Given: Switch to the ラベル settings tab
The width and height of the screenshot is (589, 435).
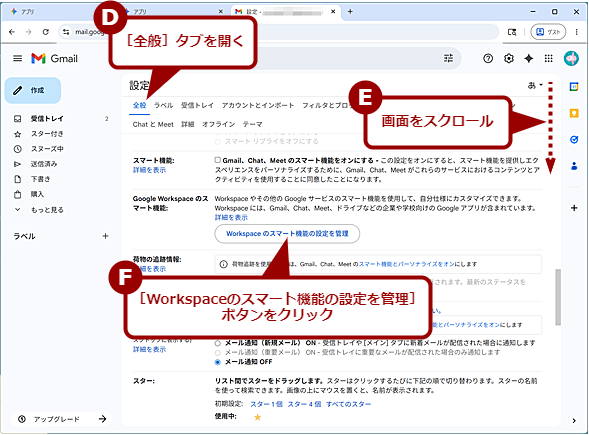Looking at the screenshot, I should click(x=163, y=106).
